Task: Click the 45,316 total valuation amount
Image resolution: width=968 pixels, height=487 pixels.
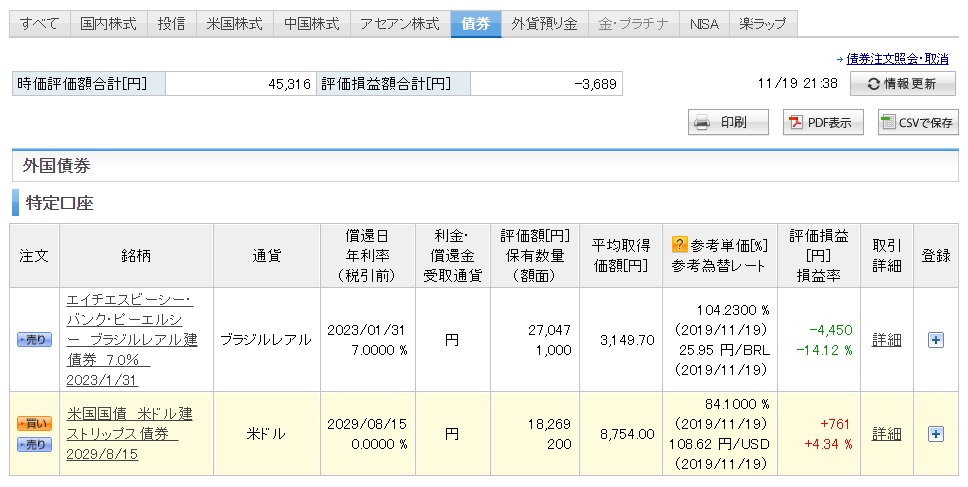Action: pyautogui.click(x=290, y=85)
